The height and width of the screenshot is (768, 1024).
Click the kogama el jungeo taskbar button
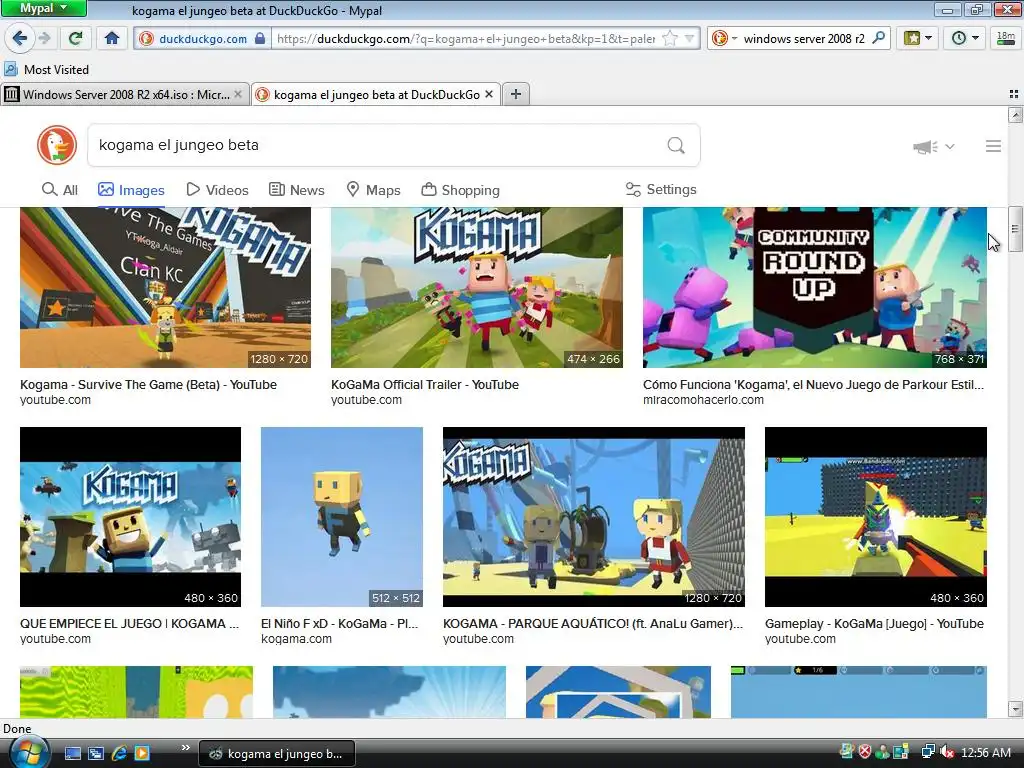click(276, 754)
